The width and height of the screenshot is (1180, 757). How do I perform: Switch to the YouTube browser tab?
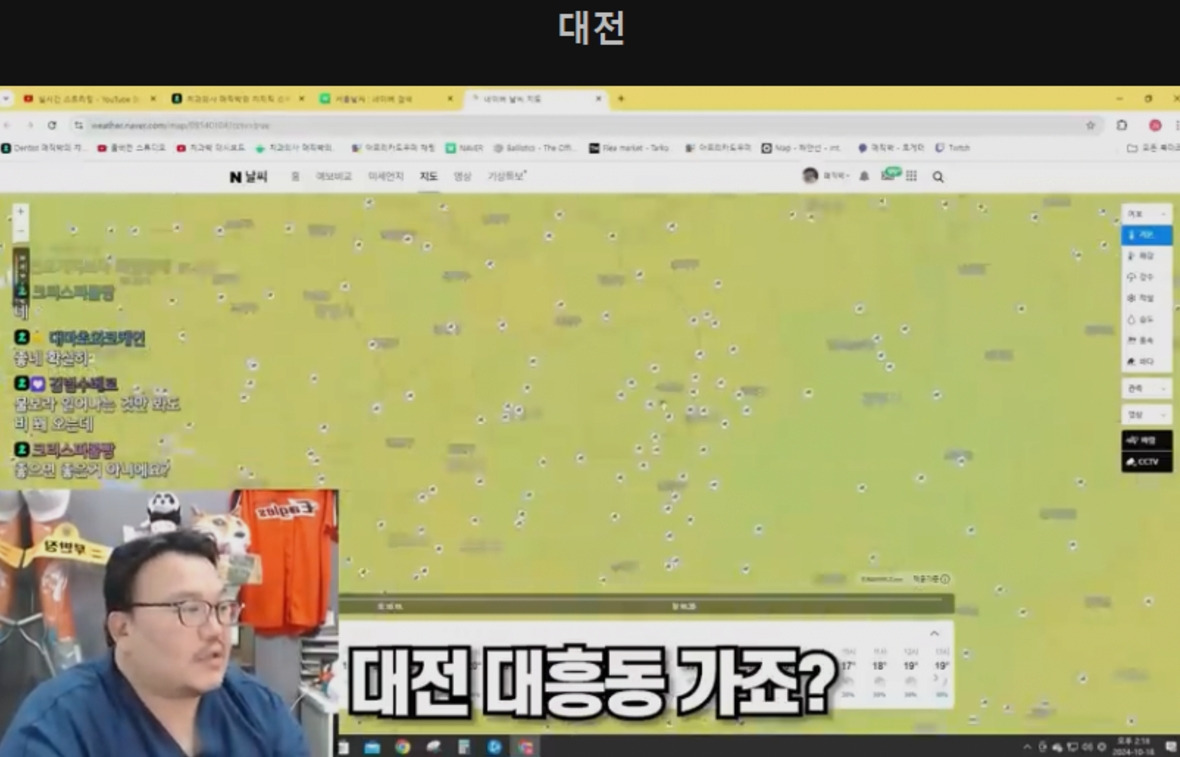pos(90,99)
